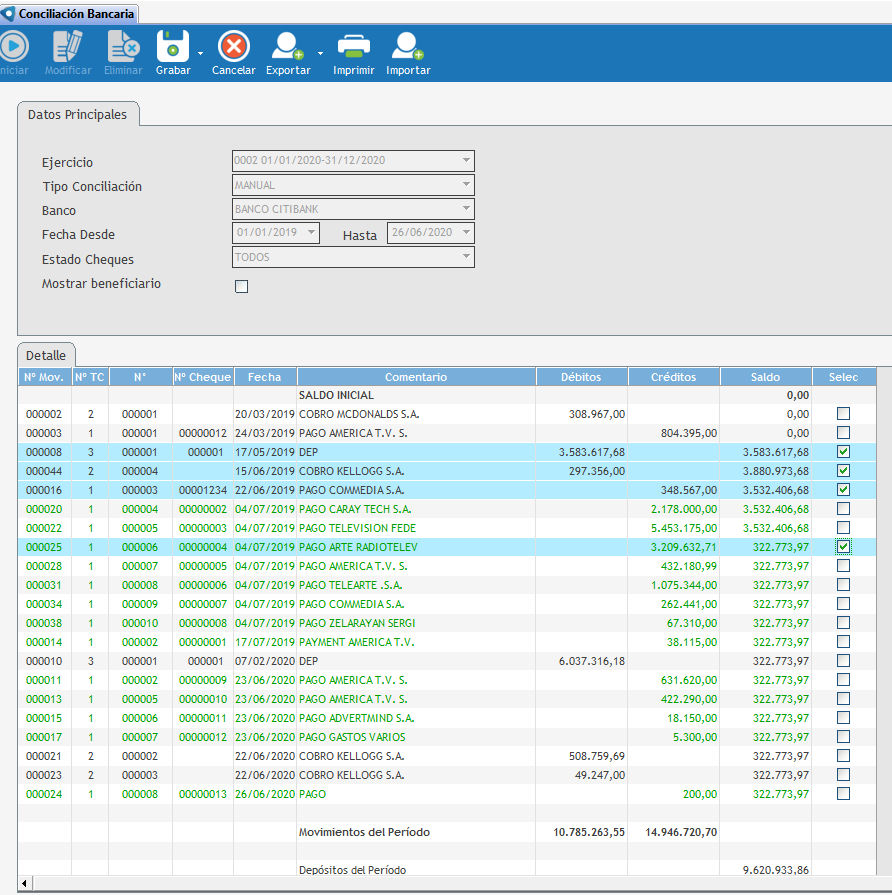Click the Imprimir printer icon
The height and width of the screenshot is (895, 892).
click(353, 46)
